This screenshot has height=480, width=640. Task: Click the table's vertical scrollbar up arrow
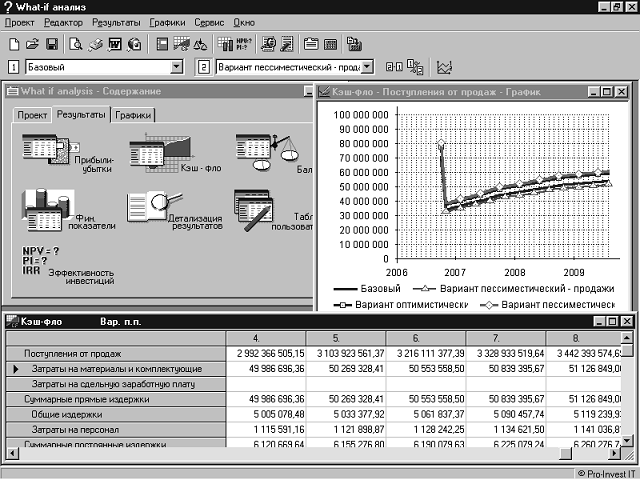627,338
